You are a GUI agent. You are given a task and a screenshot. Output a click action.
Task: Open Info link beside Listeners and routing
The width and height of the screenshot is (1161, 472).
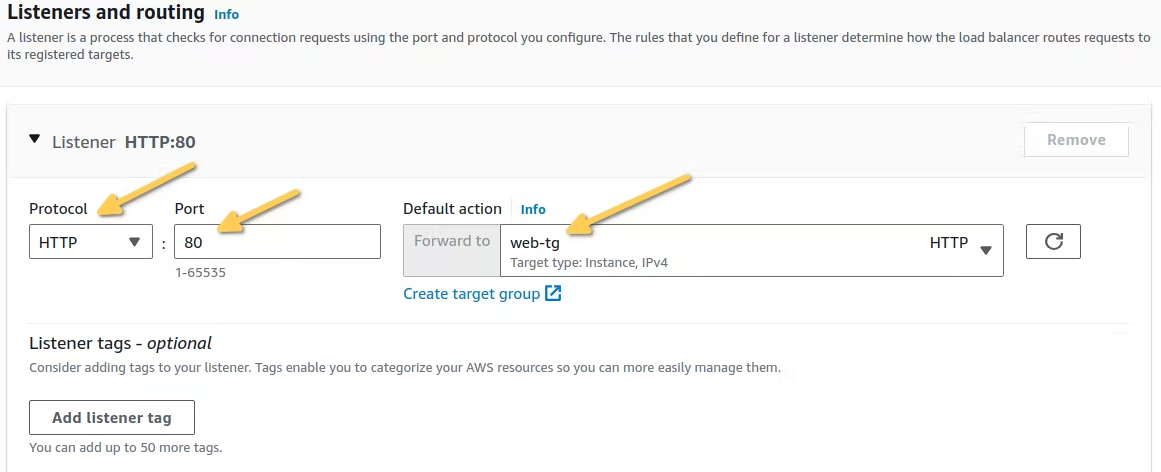click(x=227, y=15)
